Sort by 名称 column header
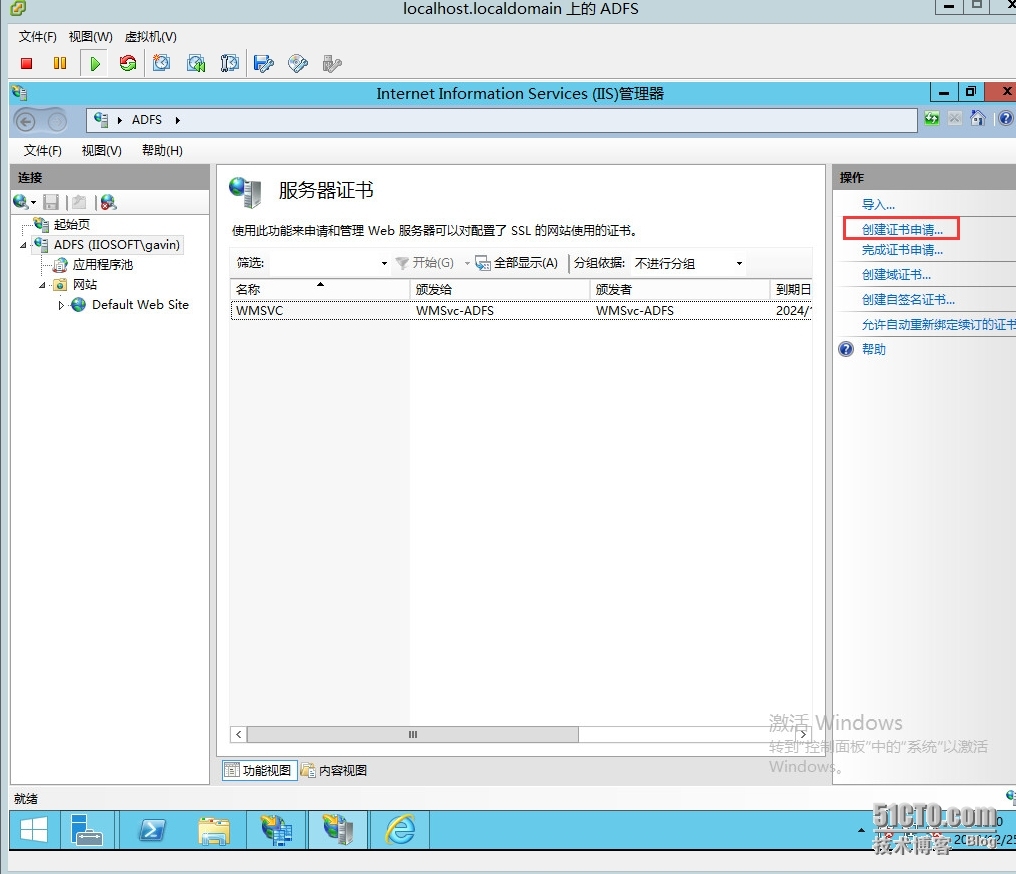 click(x=319, y=290)
